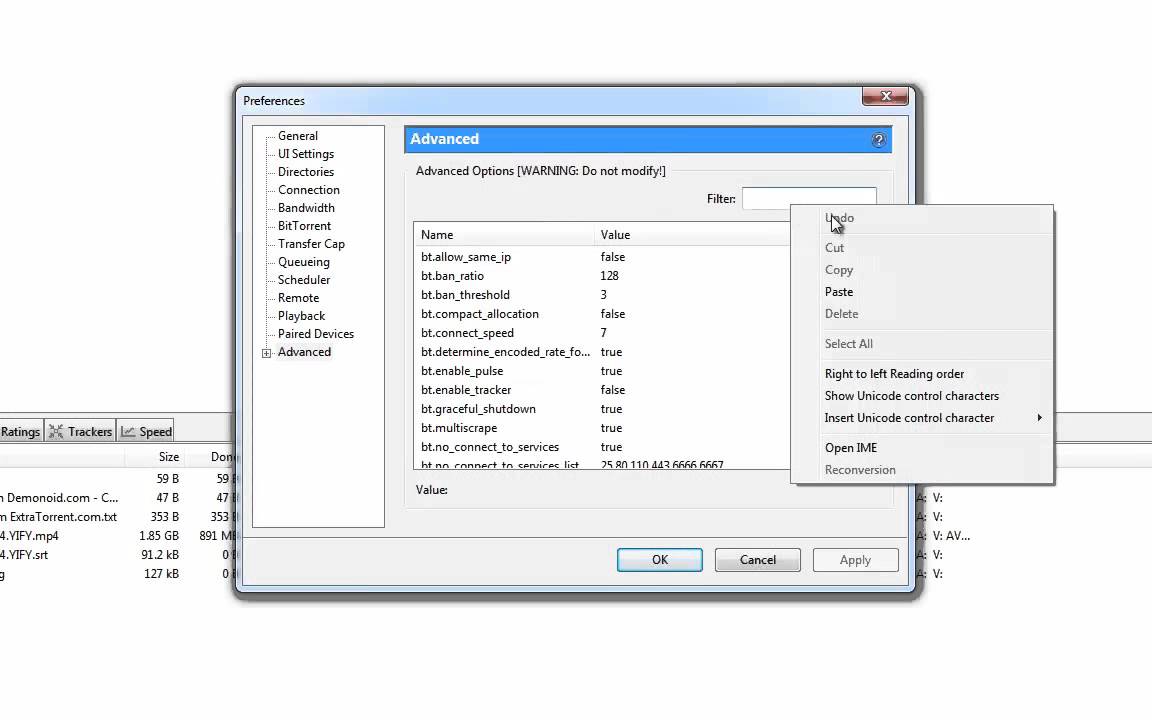Open the Queueing page
Viewport: 1152px width, 720px height.
pyautogui.click(x=303, y=262)
